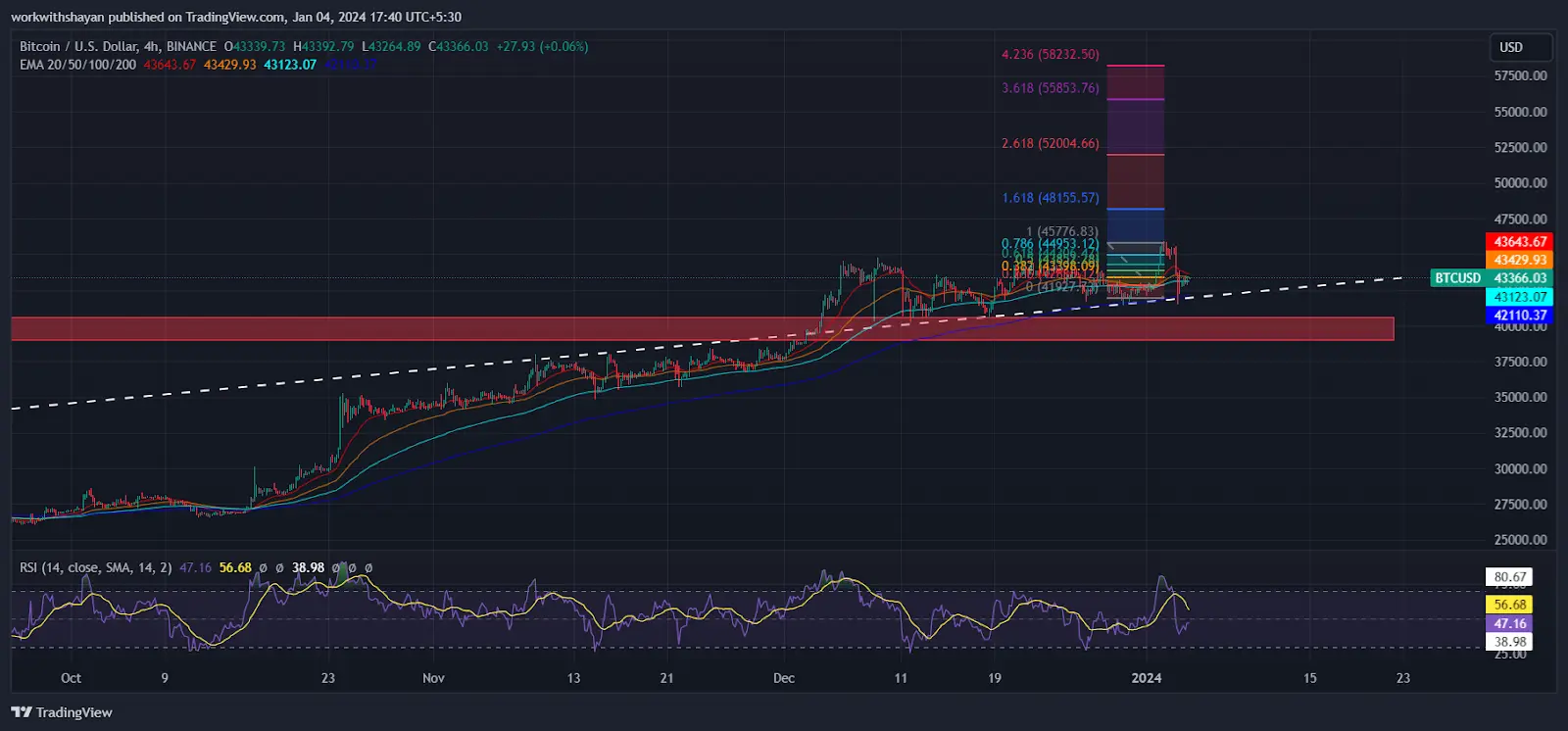Select the 9 date label on time axis

point(165,678)
